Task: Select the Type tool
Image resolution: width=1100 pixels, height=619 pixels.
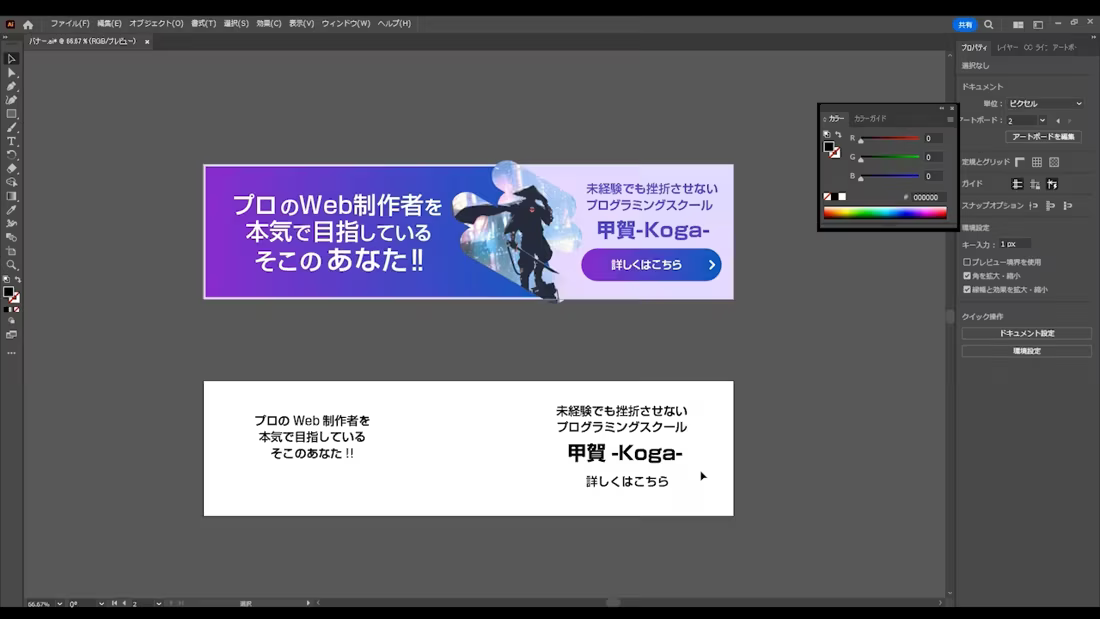Action: (11, 141)
